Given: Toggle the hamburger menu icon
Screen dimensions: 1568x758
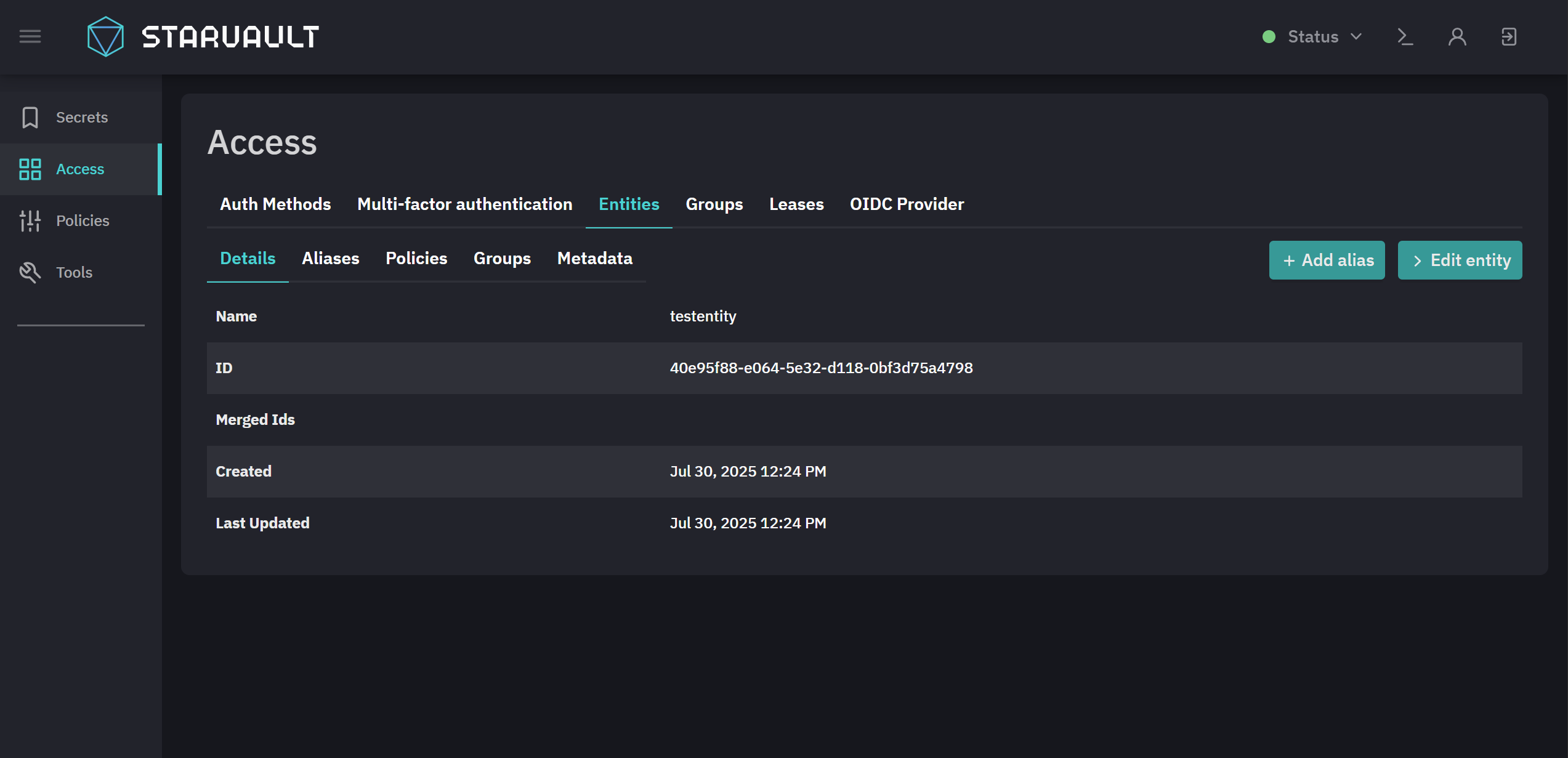Looking at the screenshot, I should coord(30,37).
